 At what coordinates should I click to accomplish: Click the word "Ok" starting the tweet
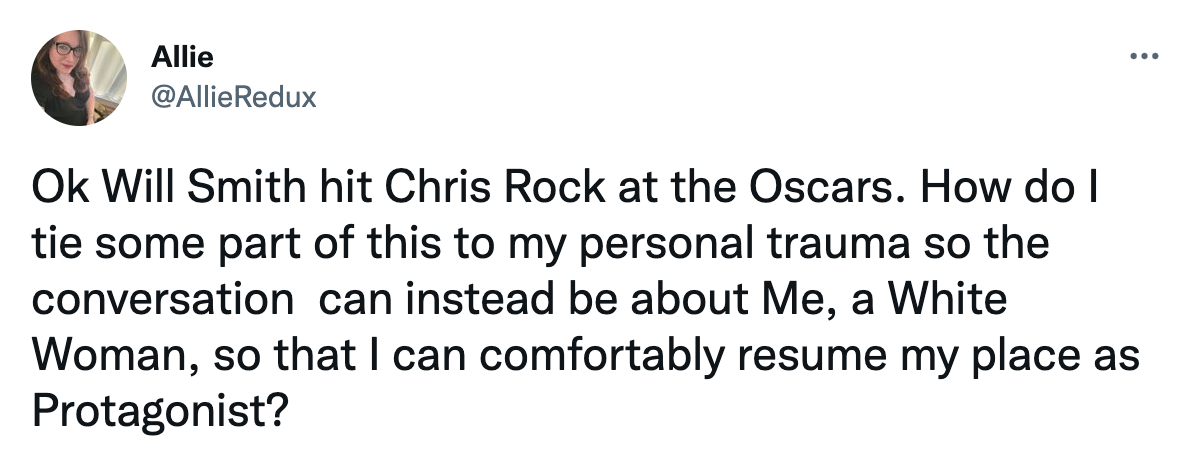point(53,190)
